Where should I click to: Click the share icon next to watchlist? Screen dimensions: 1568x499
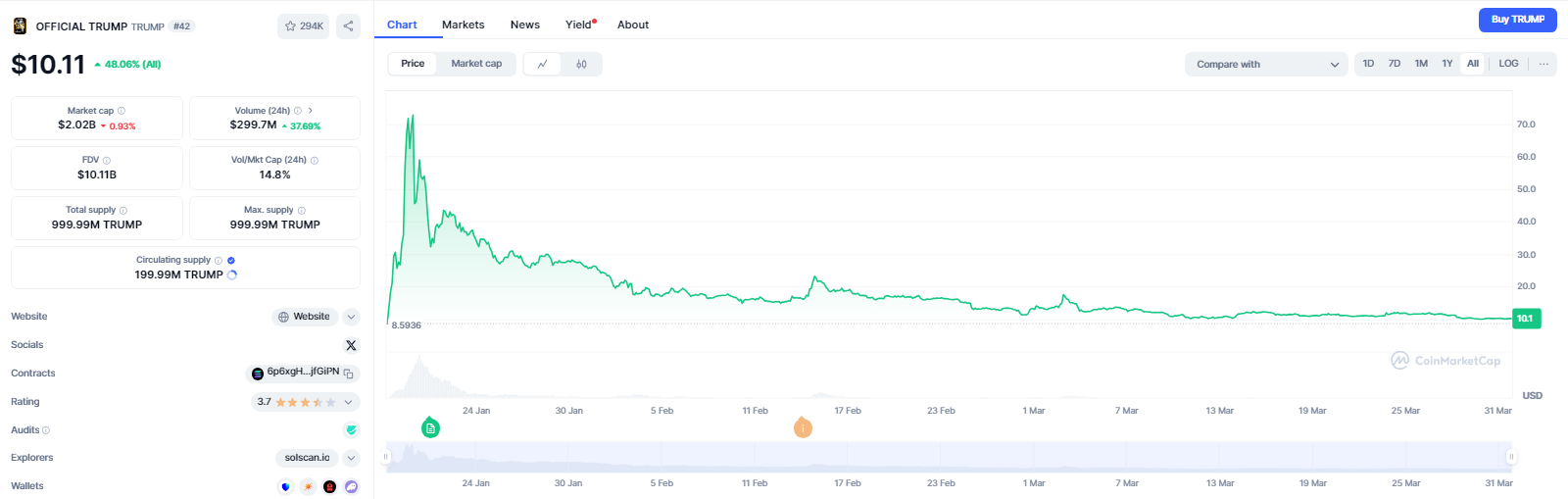pos(348,26)
